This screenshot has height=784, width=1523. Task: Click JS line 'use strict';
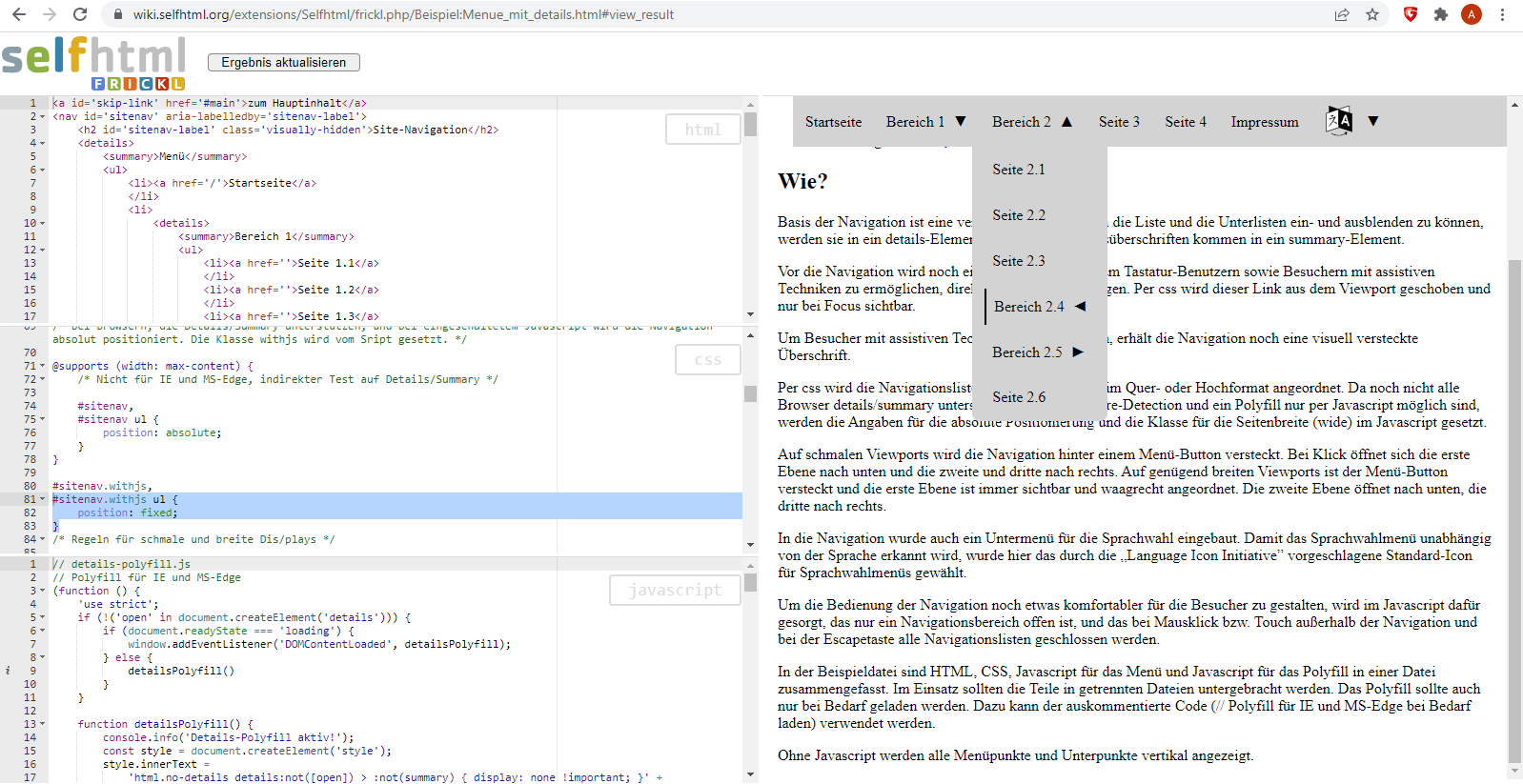[118, 604]
